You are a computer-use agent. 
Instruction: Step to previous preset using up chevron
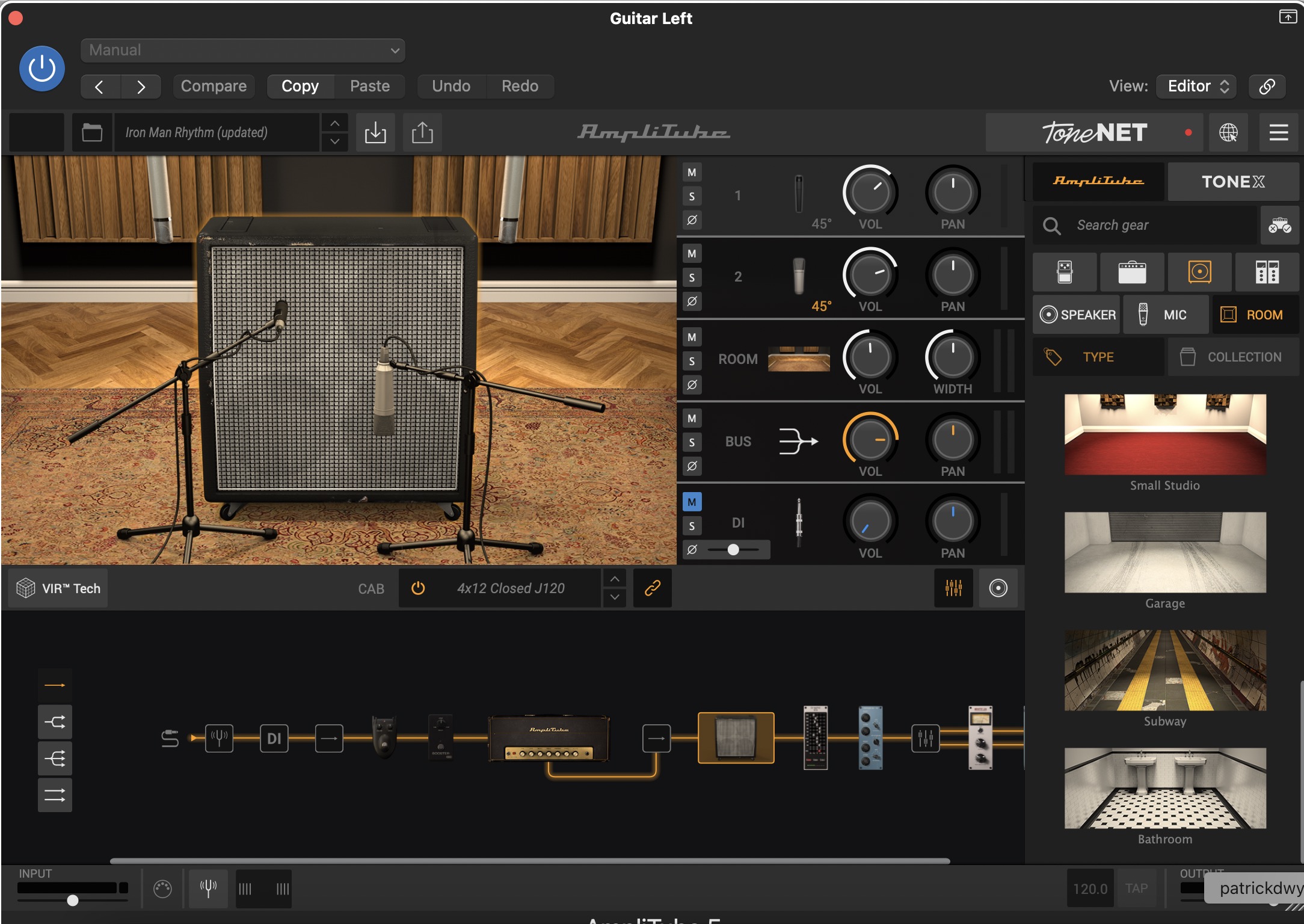click(335, 123)
